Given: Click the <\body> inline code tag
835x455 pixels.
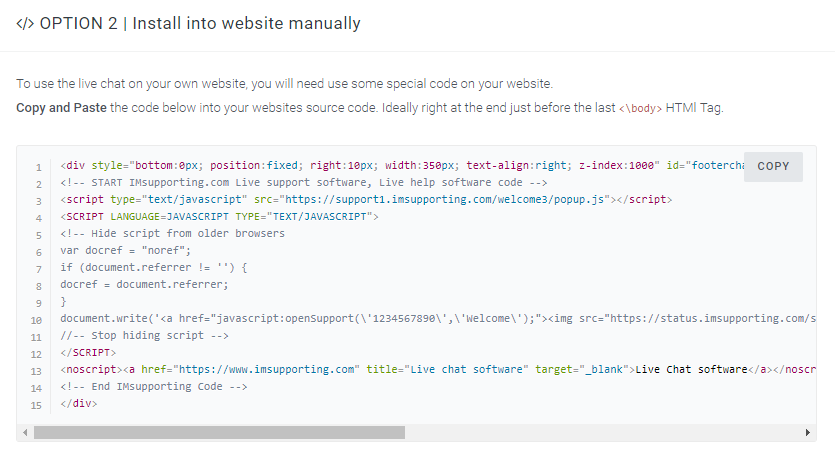Looking at the screenshot, I should click(x=640, y=108).
